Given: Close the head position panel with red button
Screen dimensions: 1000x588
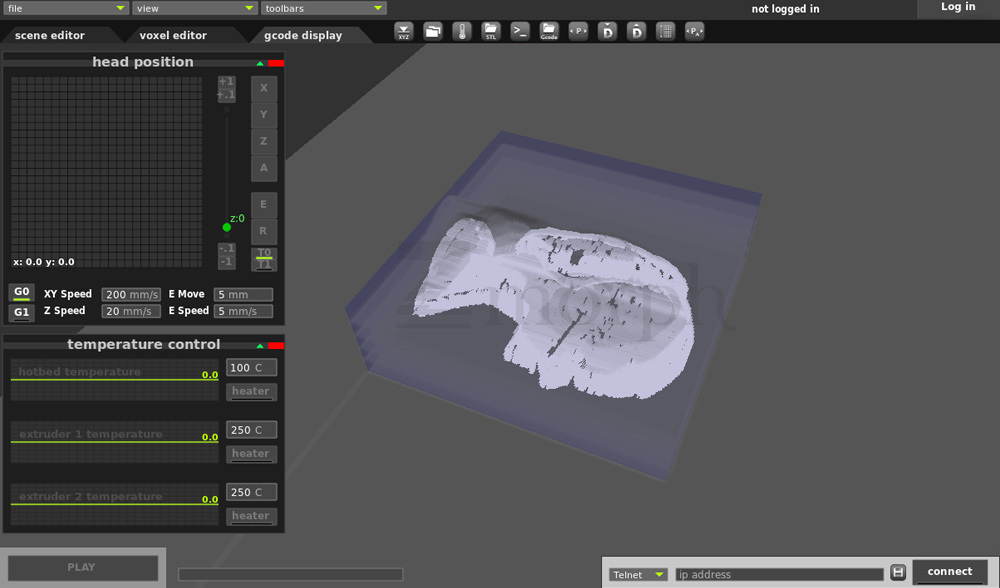Looking at the screenshot, I should [276, 63].
